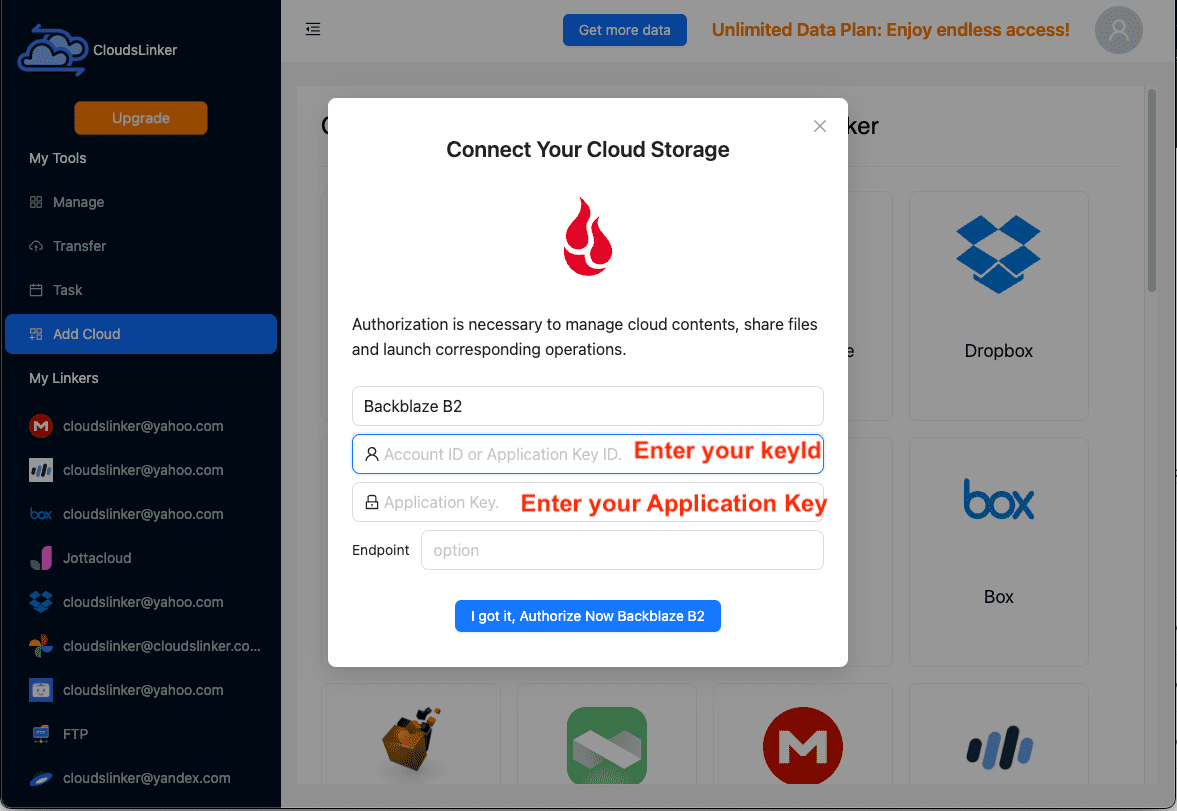Viewport: 1177px width, 811px height.
Task: Select Add Cloud menu item
Action: (x=141, y=334)
